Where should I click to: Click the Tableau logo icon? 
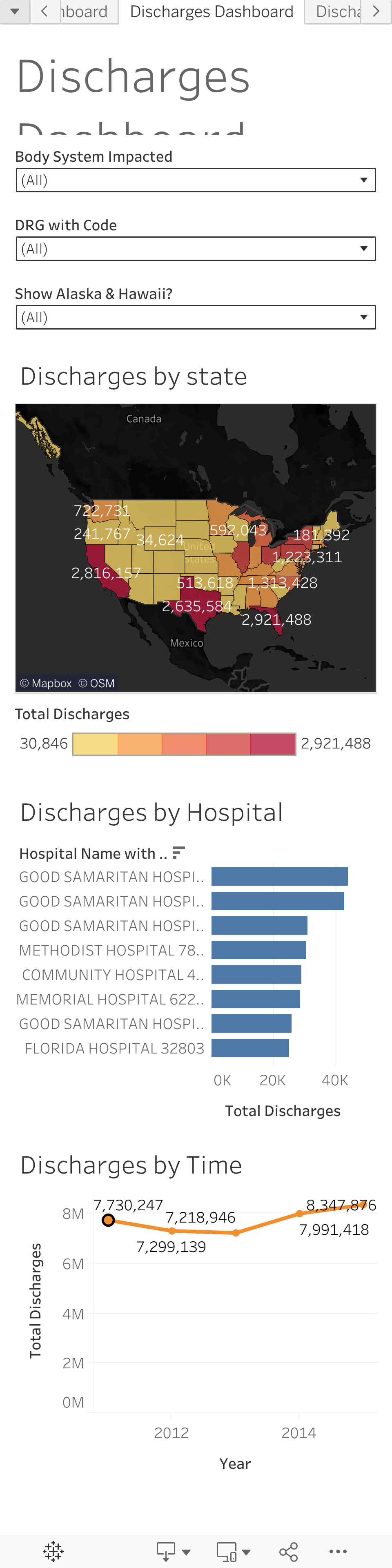[53, 1551]
